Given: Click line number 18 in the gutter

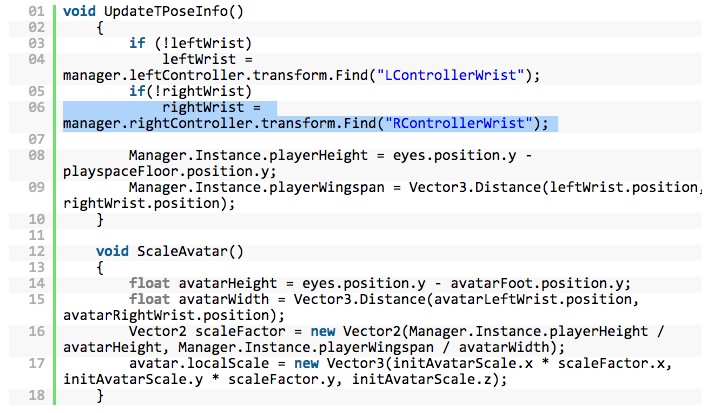Looking at the screenshot, I should coord(37,395).
